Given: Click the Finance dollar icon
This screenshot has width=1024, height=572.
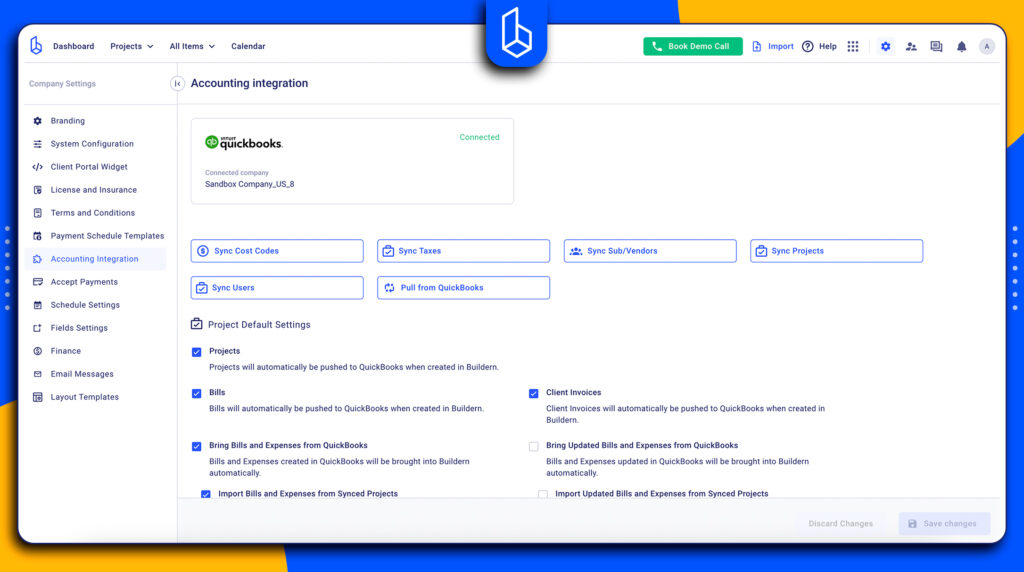Looking at the screenshot, I should point(37,351).
